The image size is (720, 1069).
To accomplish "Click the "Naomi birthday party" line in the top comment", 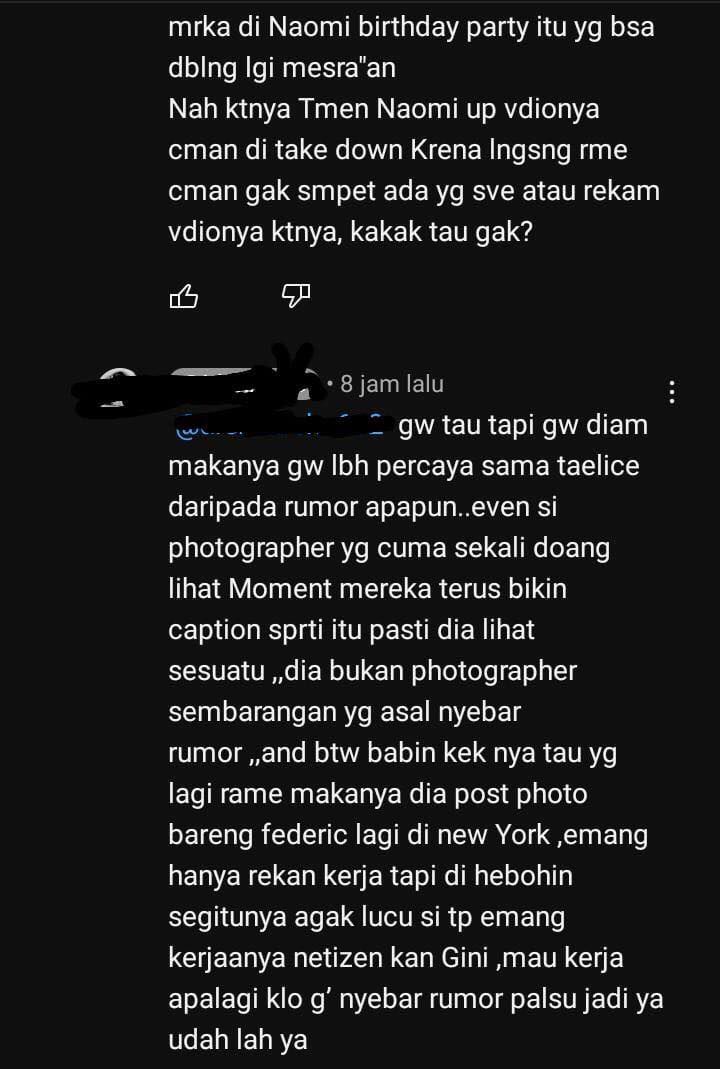I will tap(411, 30).
